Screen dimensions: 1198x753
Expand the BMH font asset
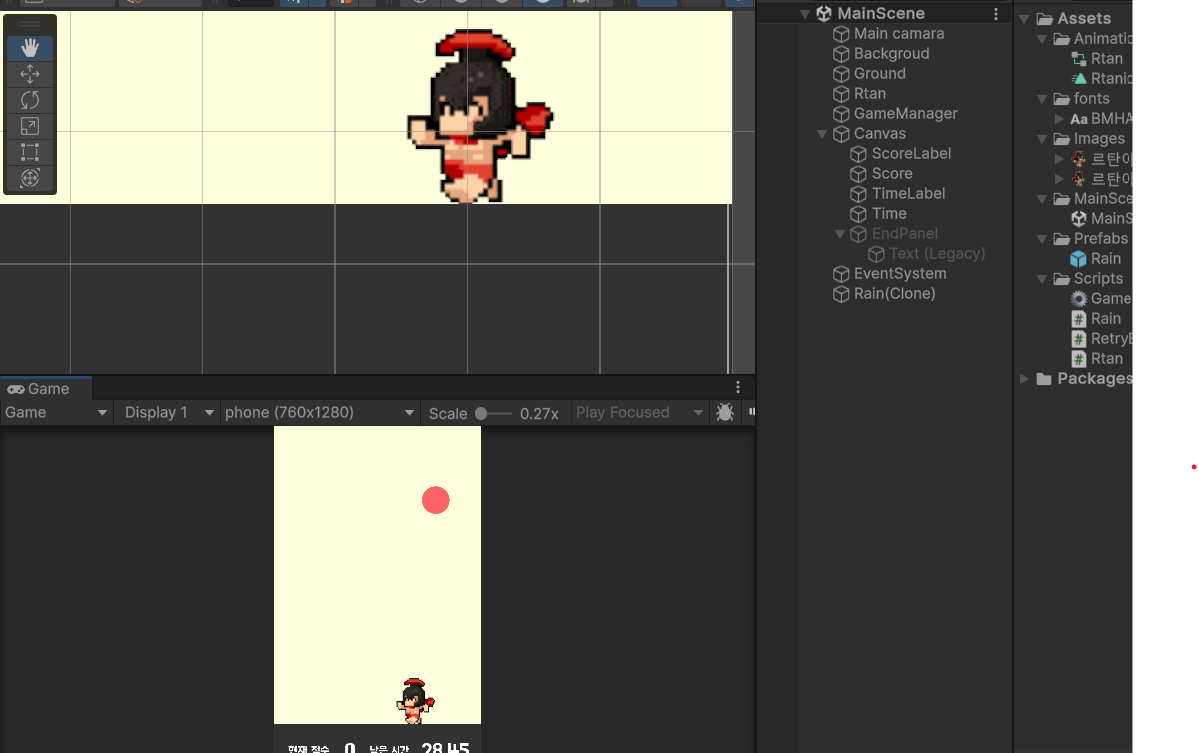(x=1059, y=119)
